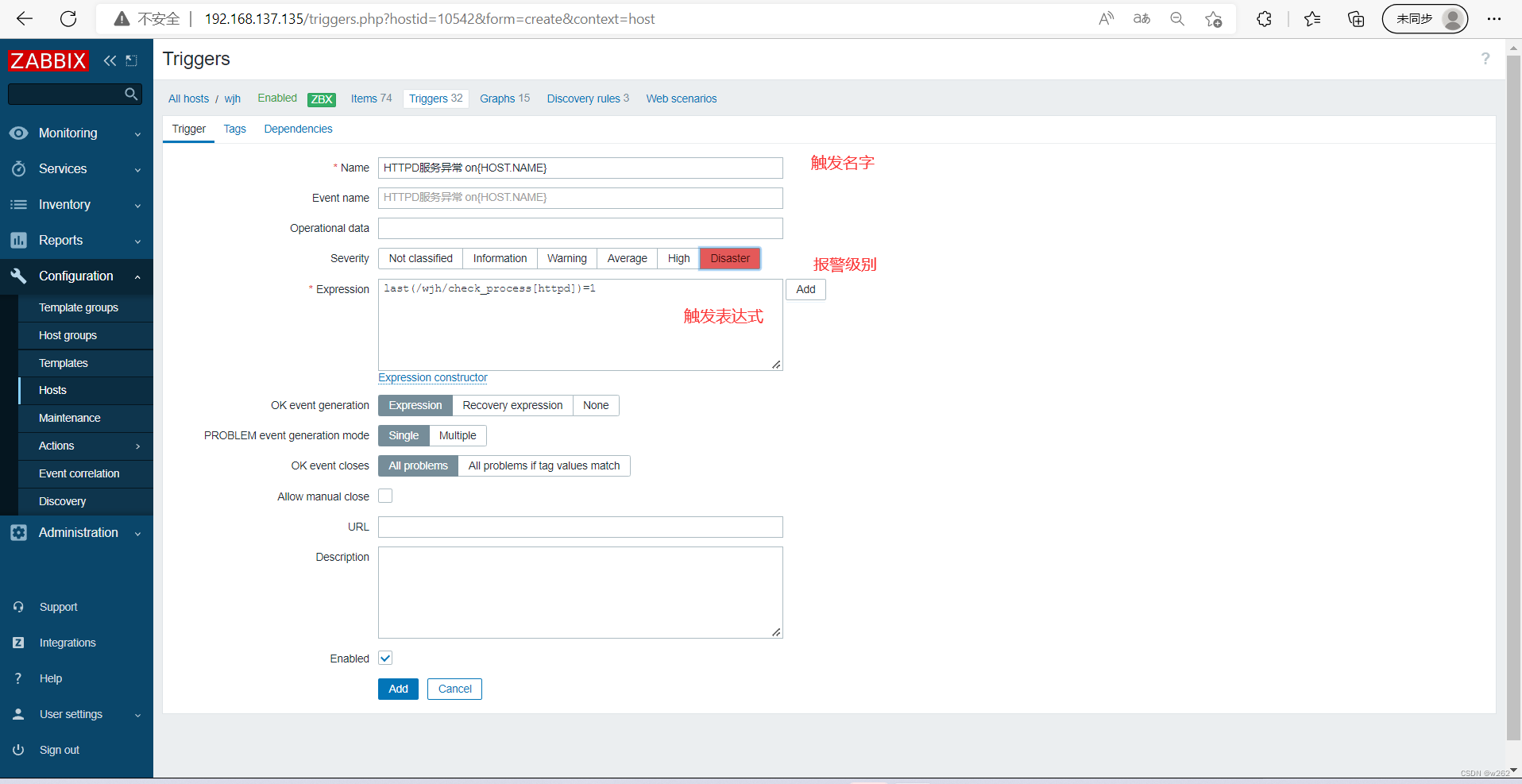1522x784 pixels.
Task: Click the User settings person icon
Action: pyautogui.click(x=18, y=714)
